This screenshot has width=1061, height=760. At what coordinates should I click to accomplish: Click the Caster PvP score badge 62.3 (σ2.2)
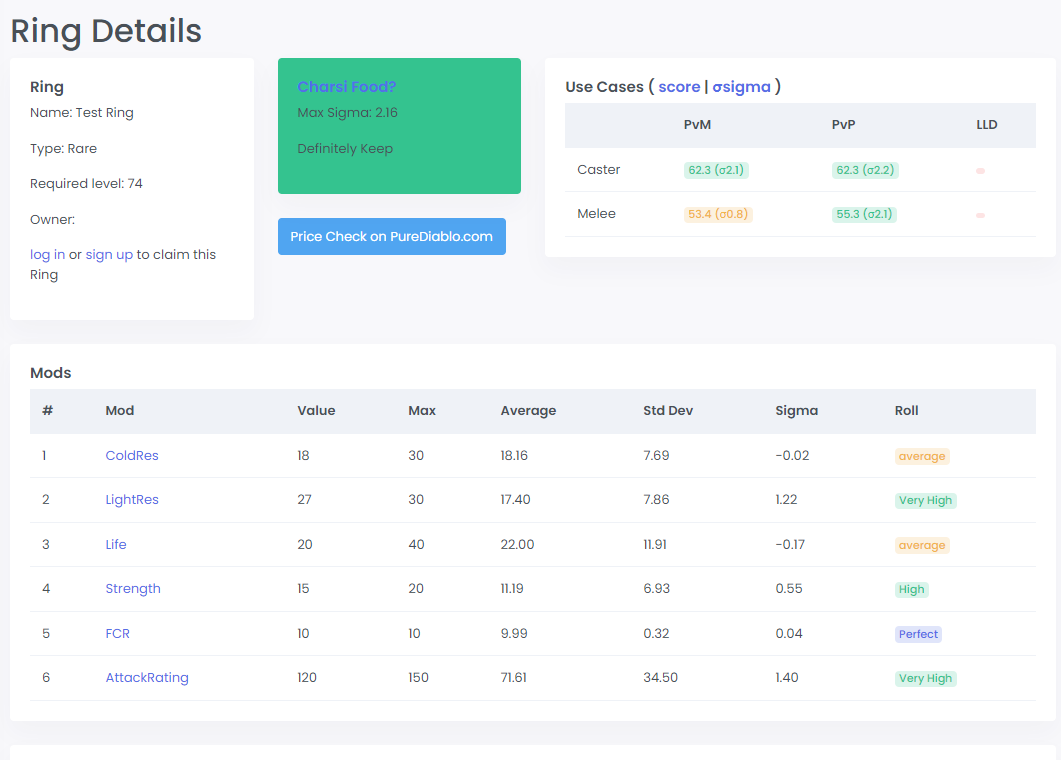point(865,170)
